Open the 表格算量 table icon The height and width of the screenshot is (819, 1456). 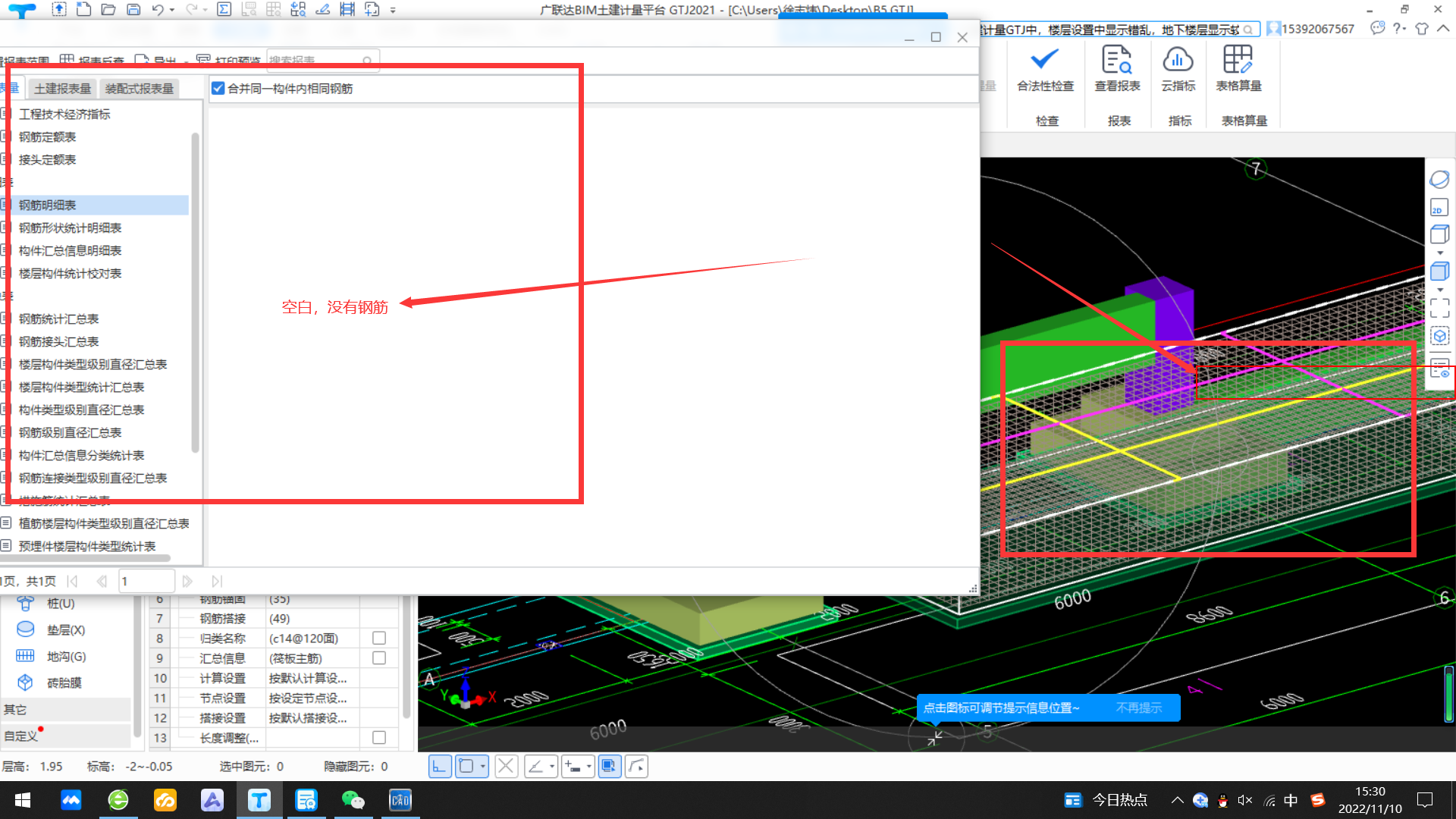pos(1238,59)
